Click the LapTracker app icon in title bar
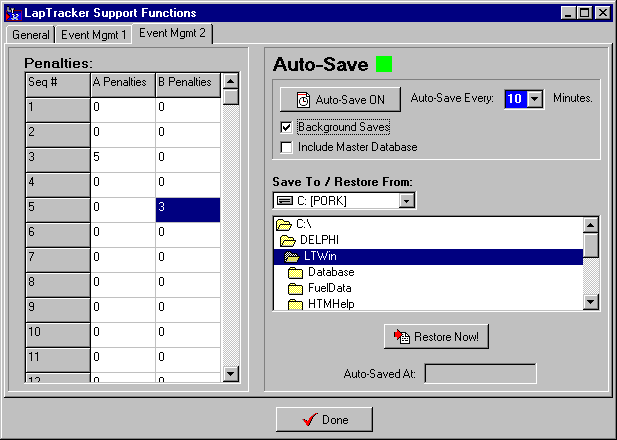This screenshot has width=617, height=440. click(13, 13)
